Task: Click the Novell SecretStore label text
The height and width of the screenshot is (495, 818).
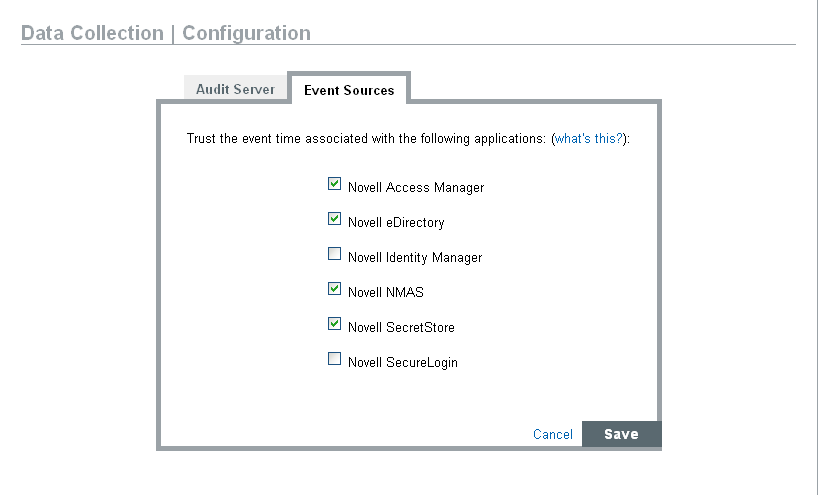Action: click(x=401, y=327)
